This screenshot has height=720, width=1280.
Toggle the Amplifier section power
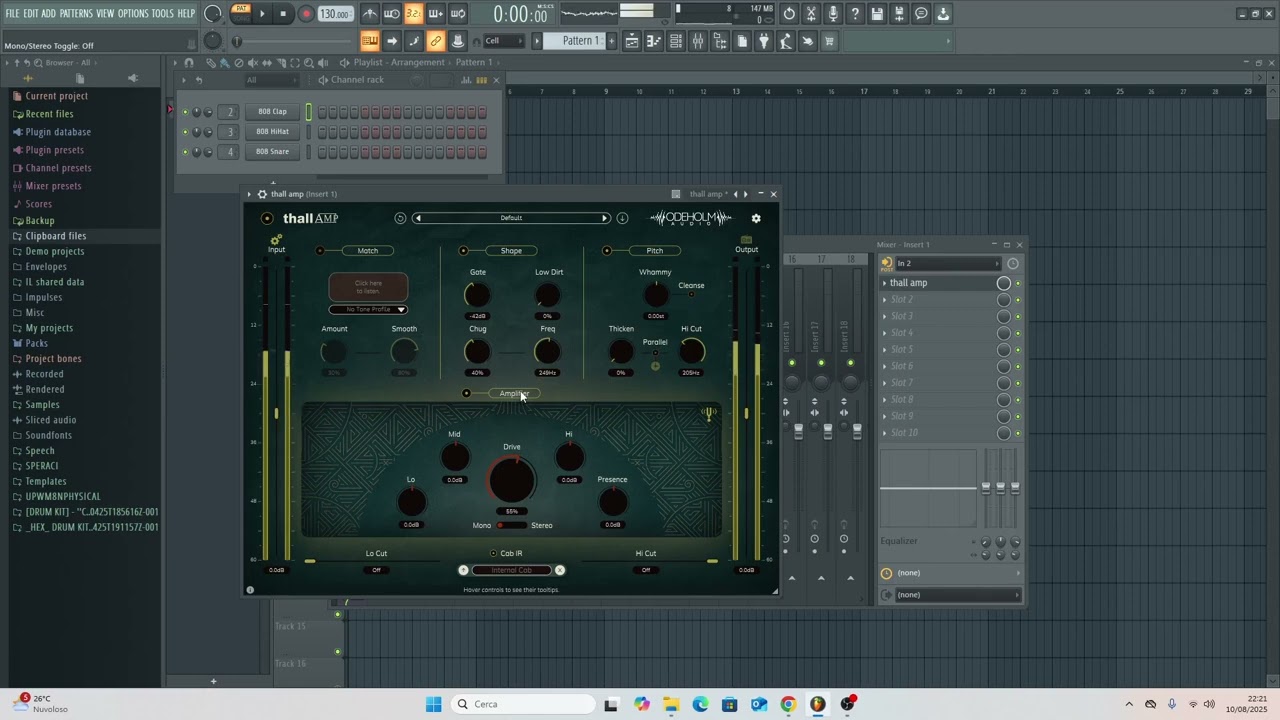466,393
